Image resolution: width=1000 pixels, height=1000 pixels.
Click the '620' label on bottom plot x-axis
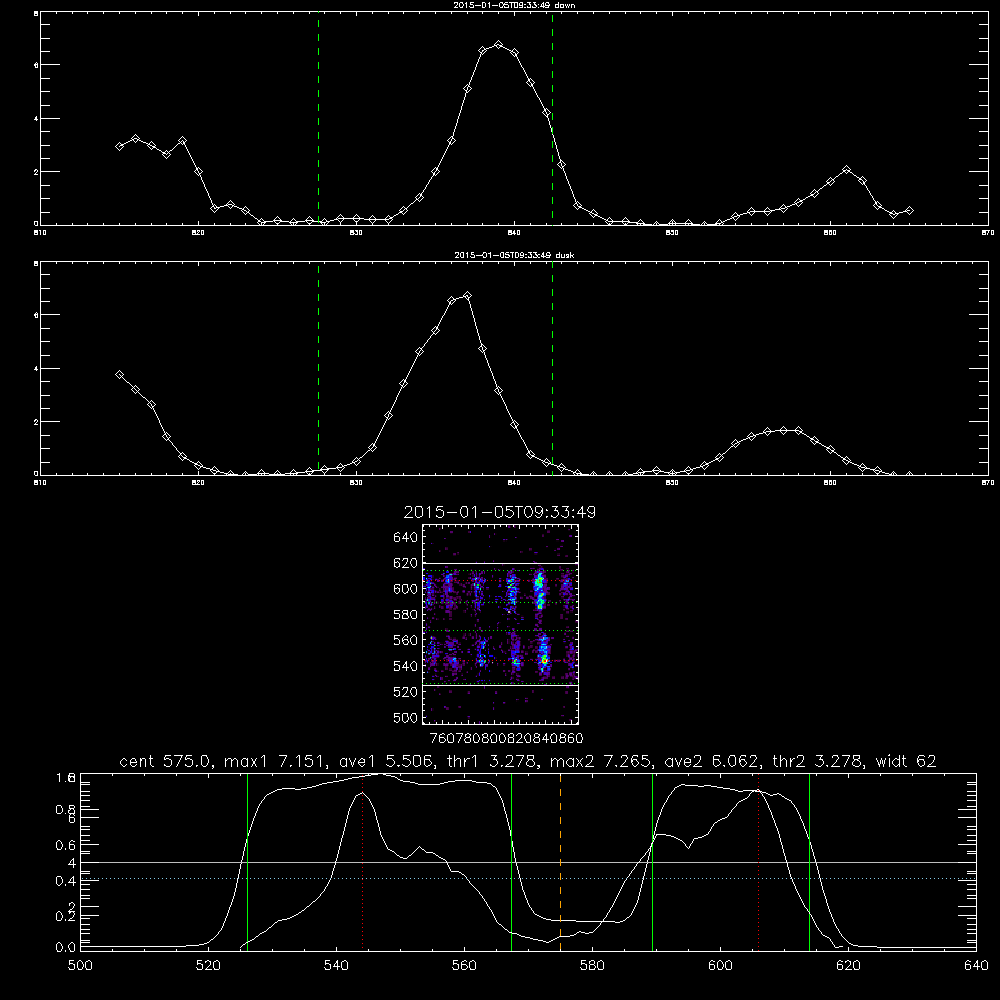[848, 966]
